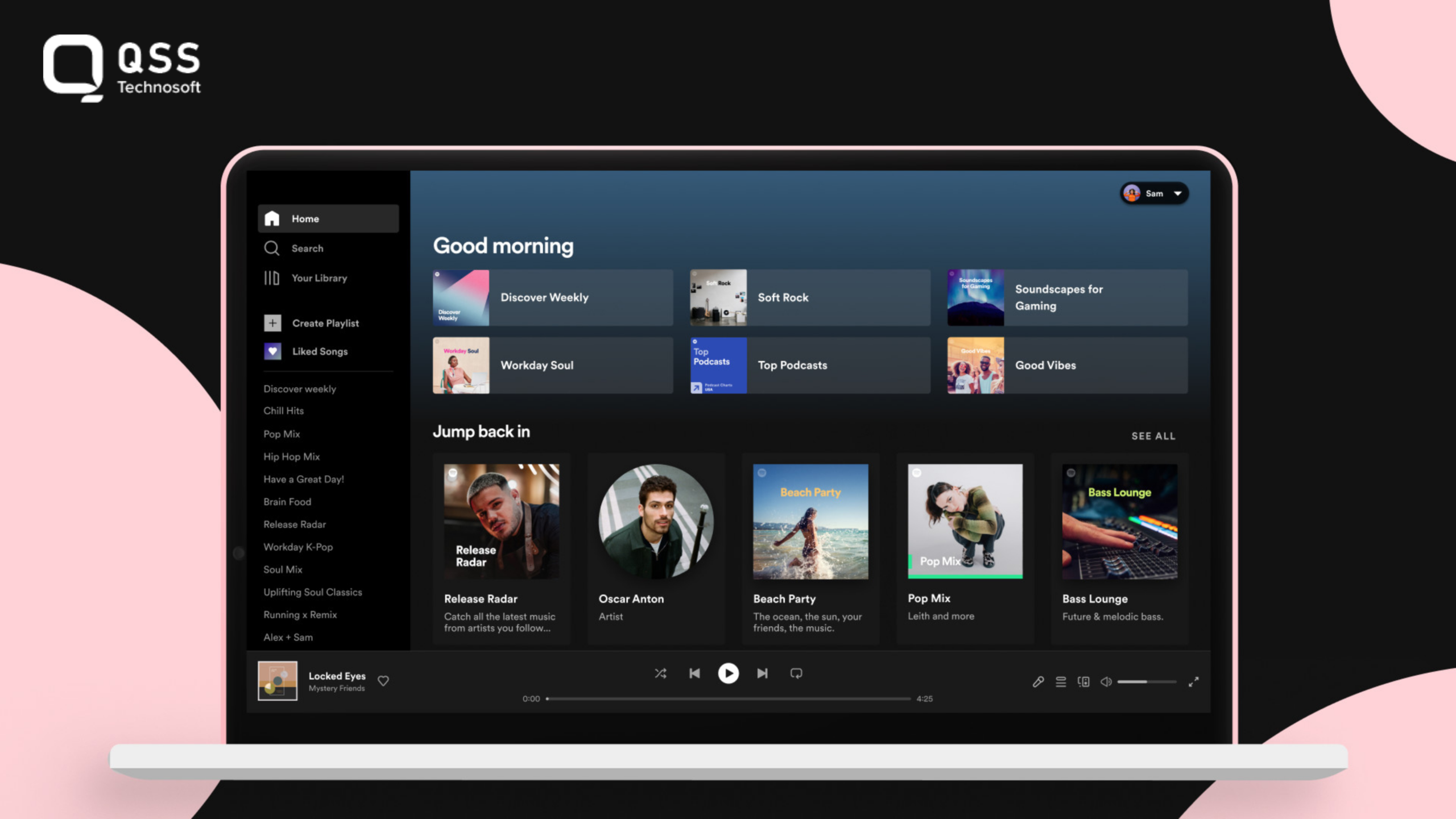
Task: Click Sam's profile avatar
Action: pos(1132,193)
